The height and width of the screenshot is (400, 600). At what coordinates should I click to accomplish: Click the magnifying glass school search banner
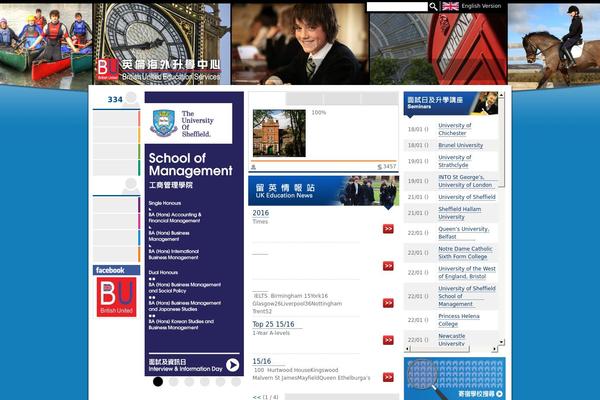coord(455,379)
